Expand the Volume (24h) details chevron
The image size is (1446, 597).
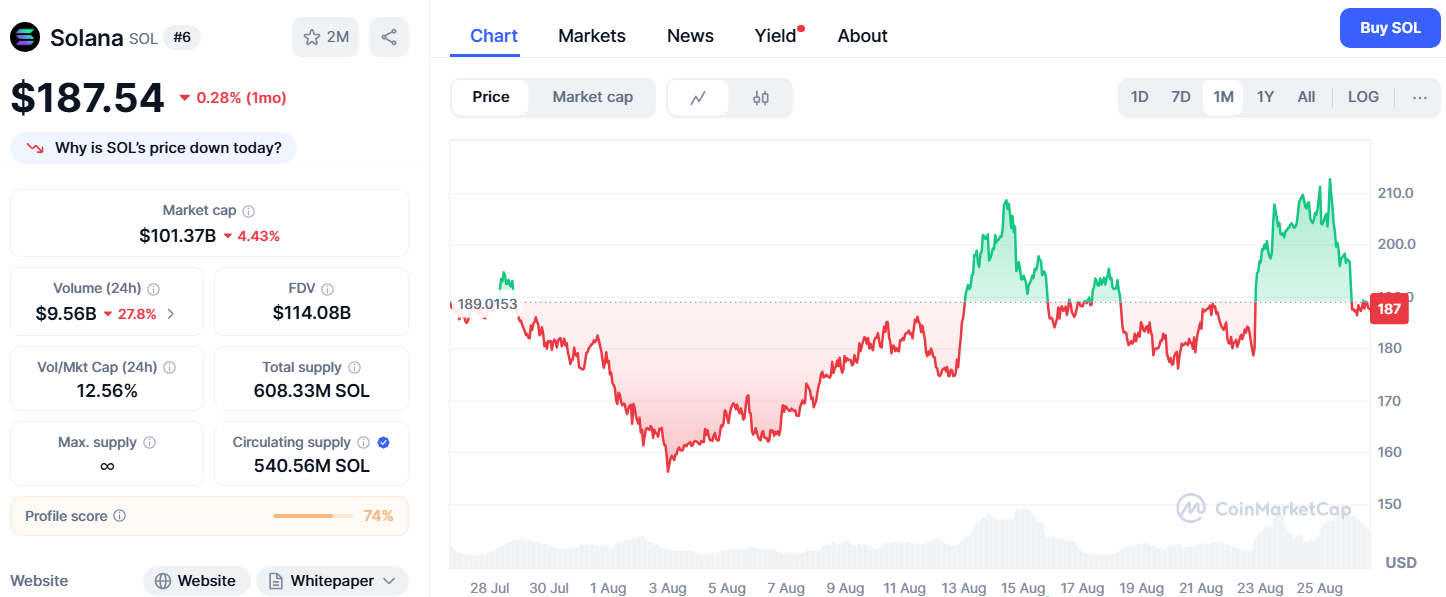click(x=169, y=312)
